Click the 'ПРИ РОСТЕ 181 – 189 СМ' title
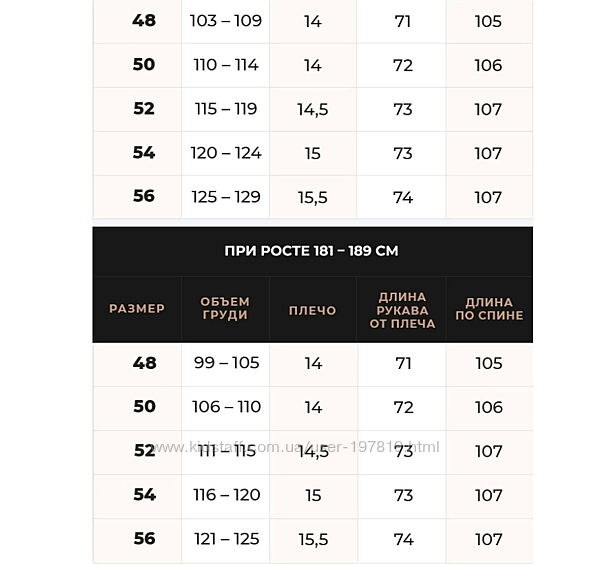600x564 pixels. [x=312, y=251]
